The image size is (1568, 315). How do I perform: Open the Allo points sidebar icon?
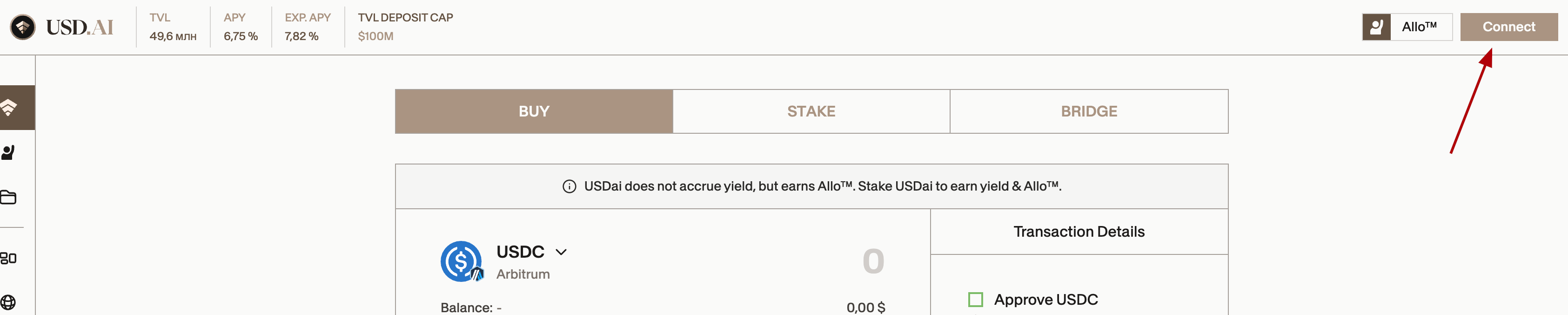[x=8, y=152]
